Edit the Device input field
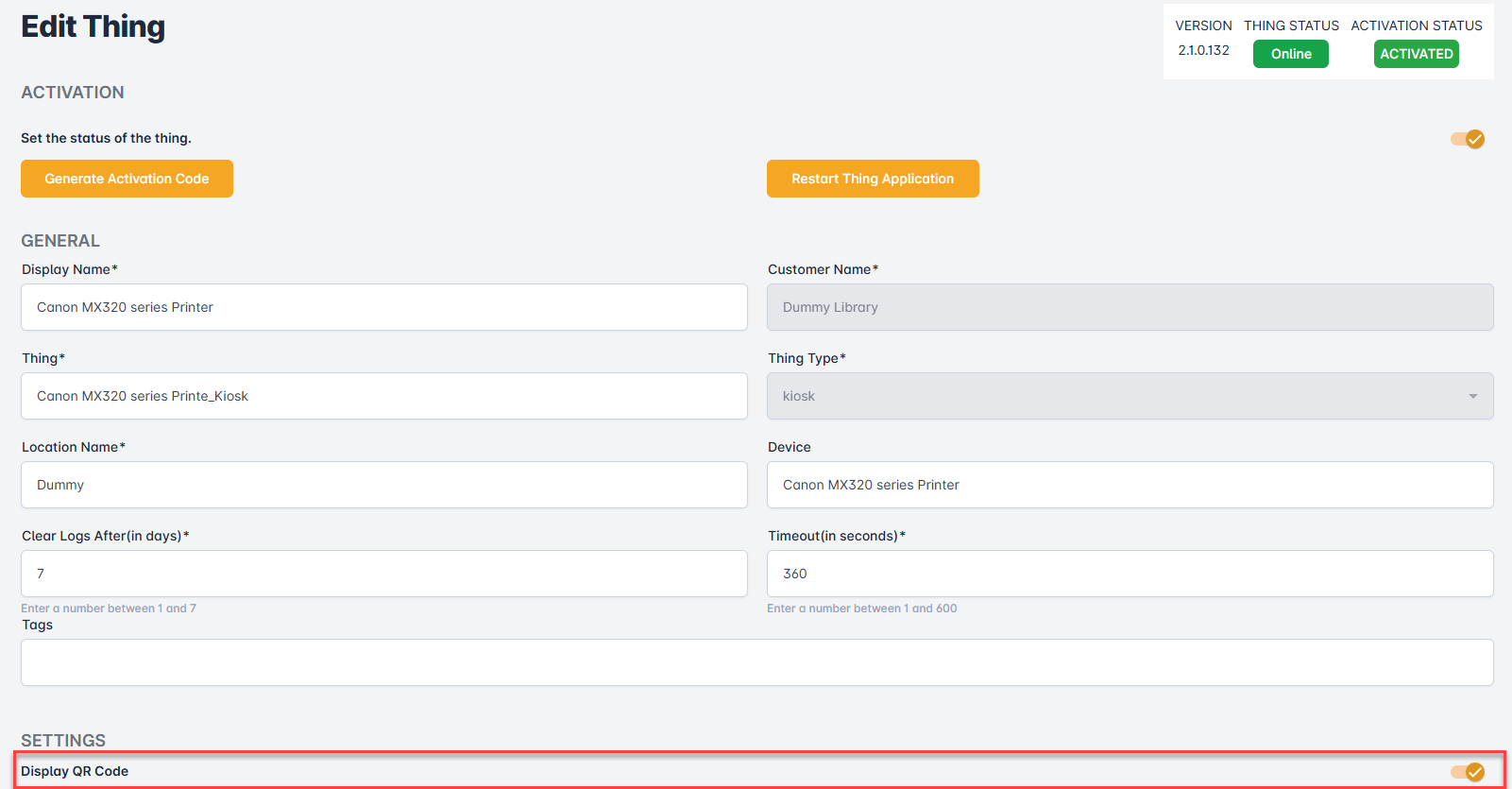This screenshot has height=789, width=1512. pyautogui.click(x=1130, y=485)
